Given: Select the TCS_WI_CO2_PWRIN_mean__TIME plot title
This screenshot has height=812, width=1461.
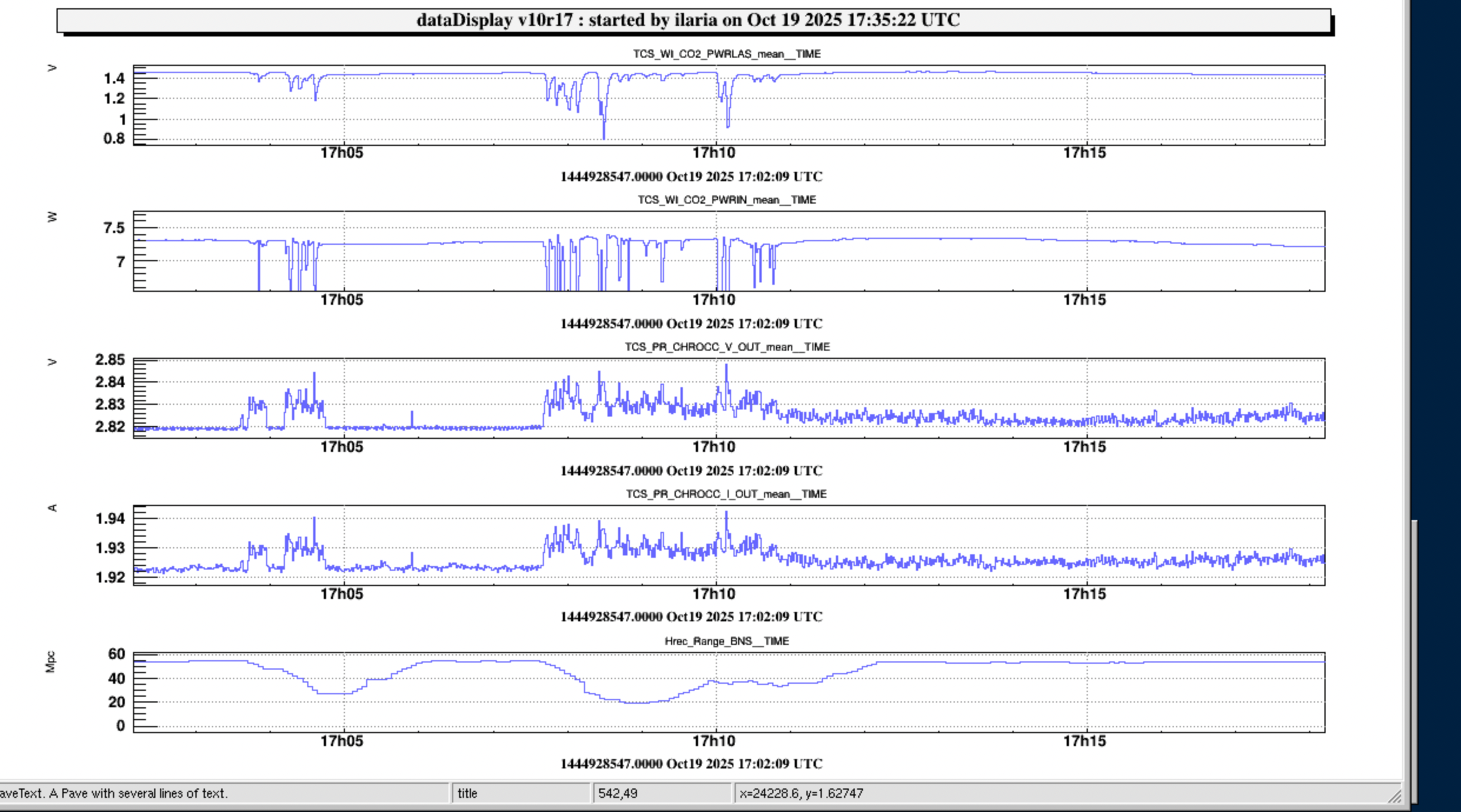Looking at the screenshot, I should pyautogui.click(x=726, y=200).
